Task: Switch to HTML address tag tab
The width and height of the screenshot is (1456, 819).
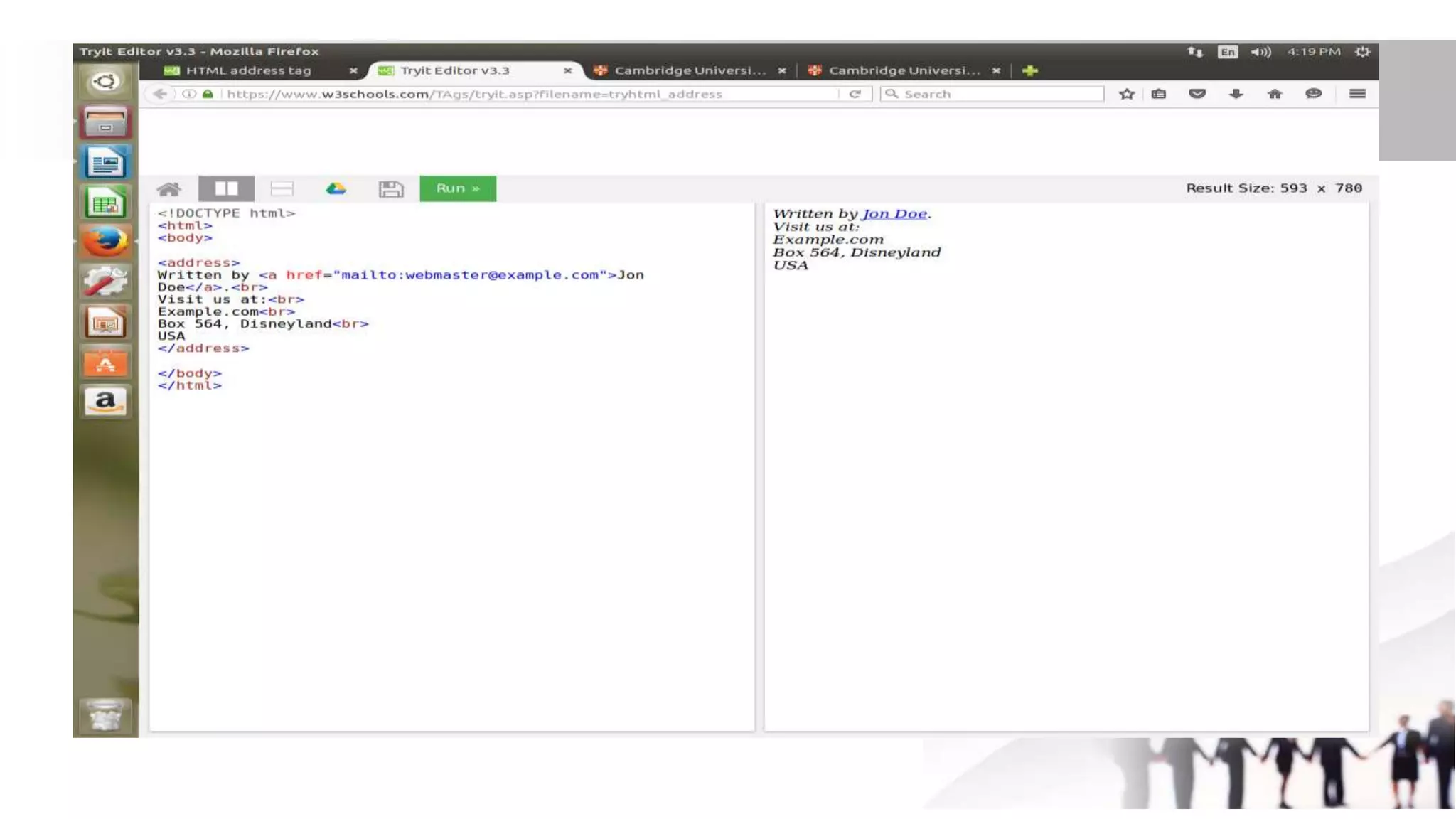Action: tap(249, 70)
